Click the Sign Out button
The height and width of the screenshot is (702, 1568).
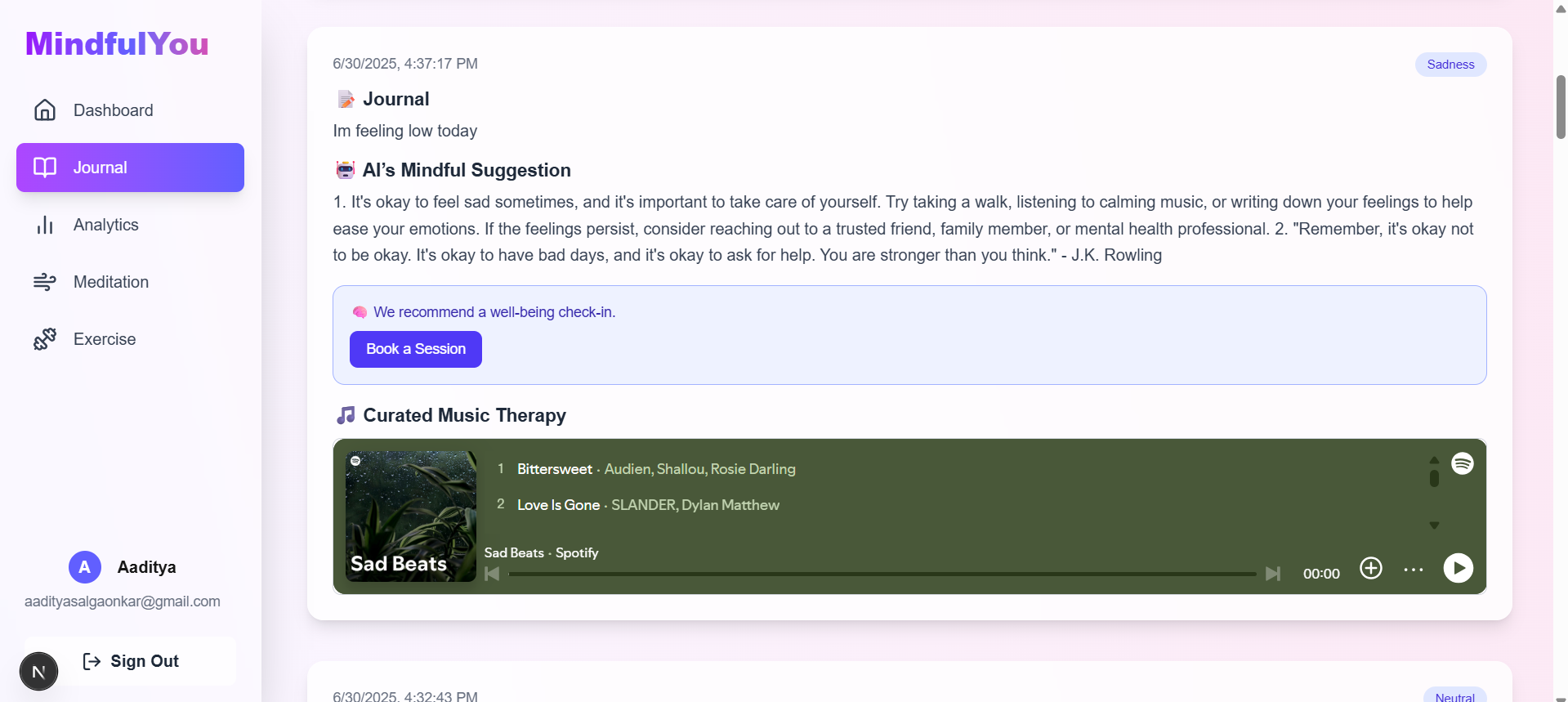pos(131,661)
